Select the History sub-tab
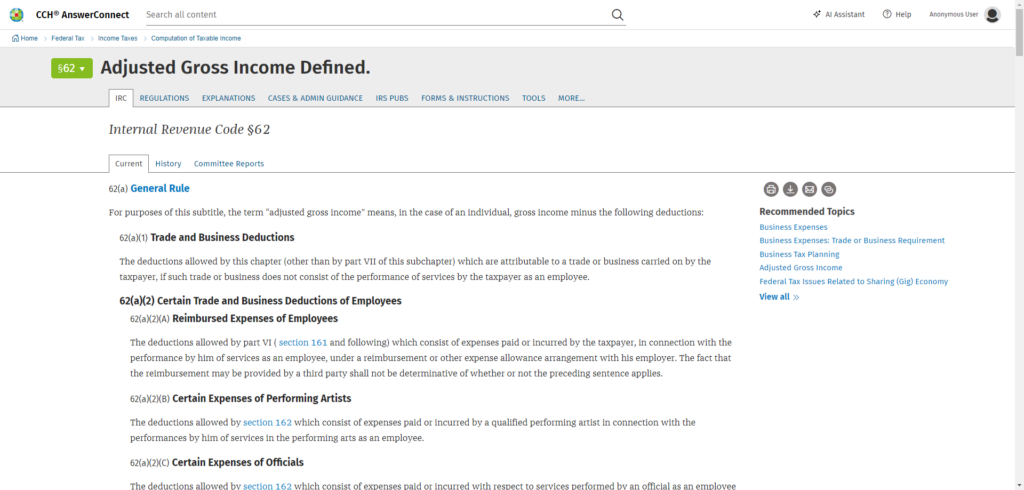The width and height of the screenshot is (1024, 490). pos(168,164)
